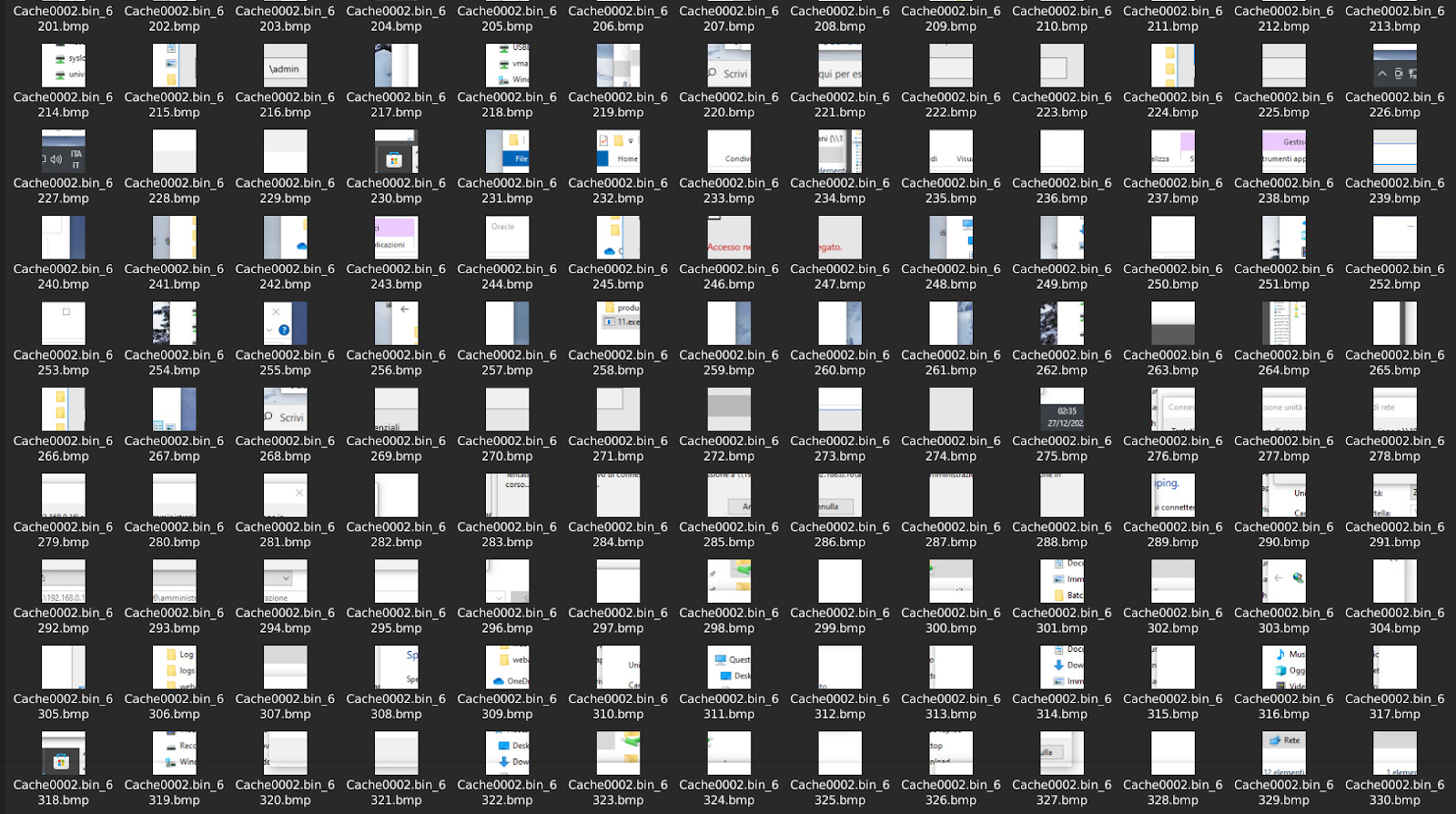
Task: Click the 255.bmp thumbnail with blue help icon
Action: (285, 323)
